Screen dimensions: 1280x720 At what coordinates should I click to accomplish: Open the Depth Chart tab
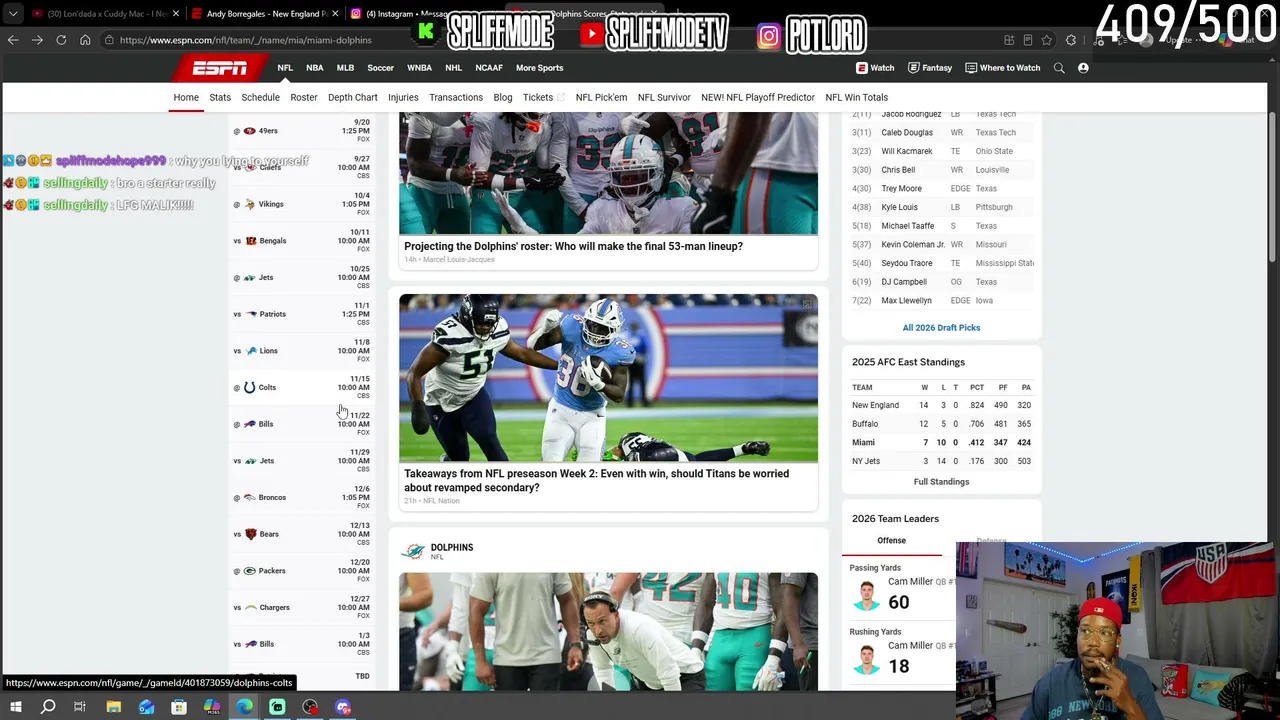(353, 97)
